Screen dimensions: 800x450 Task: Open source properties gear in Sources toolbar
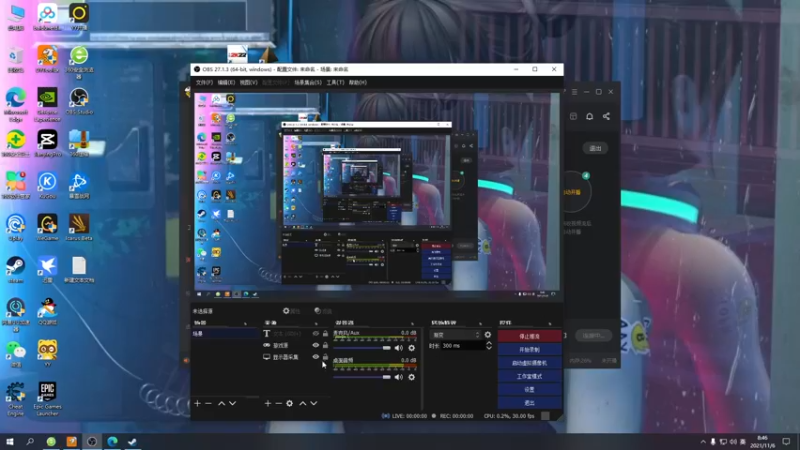[x=289, y=404]
